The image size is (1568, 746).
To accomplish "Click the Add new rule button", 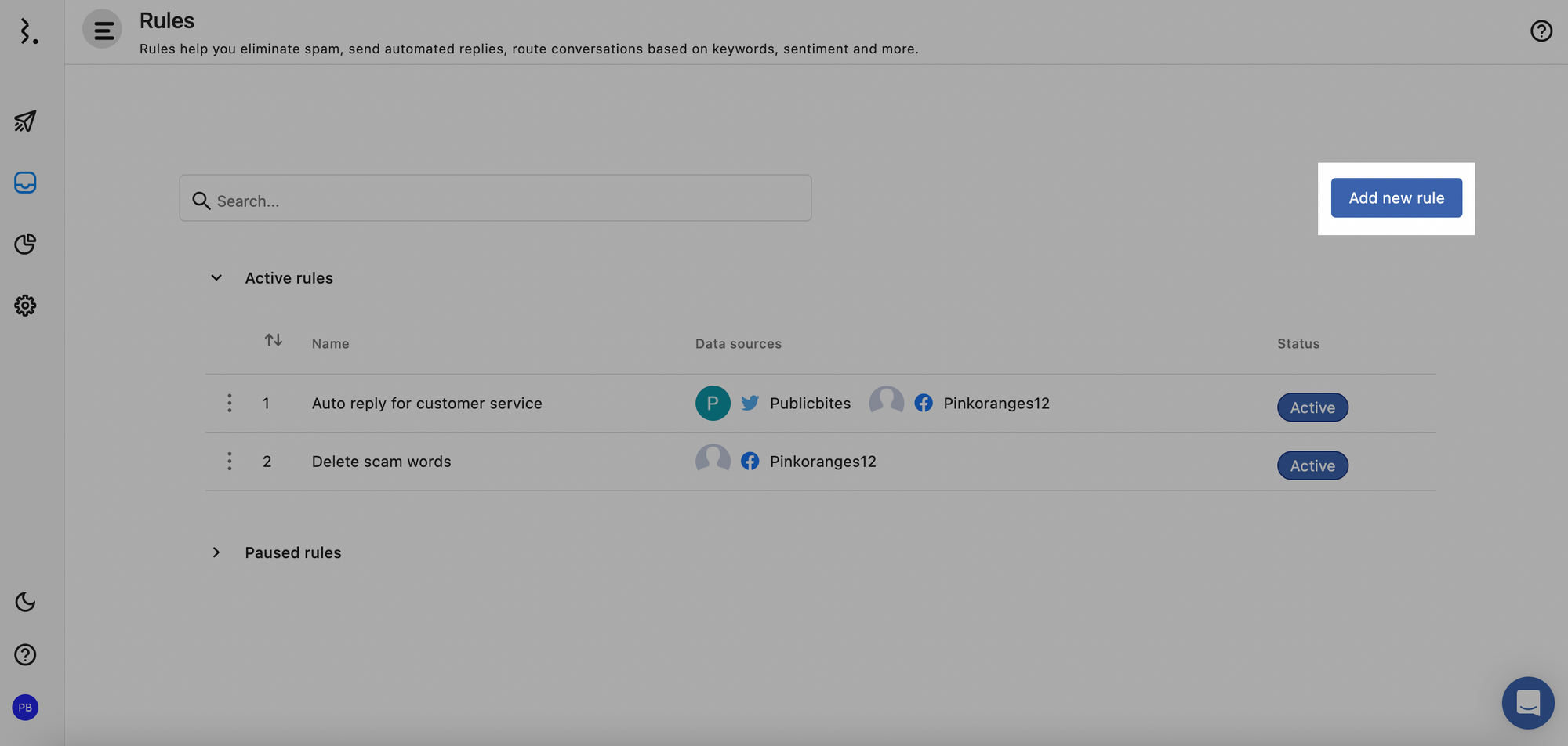I will pos(1396,197).
